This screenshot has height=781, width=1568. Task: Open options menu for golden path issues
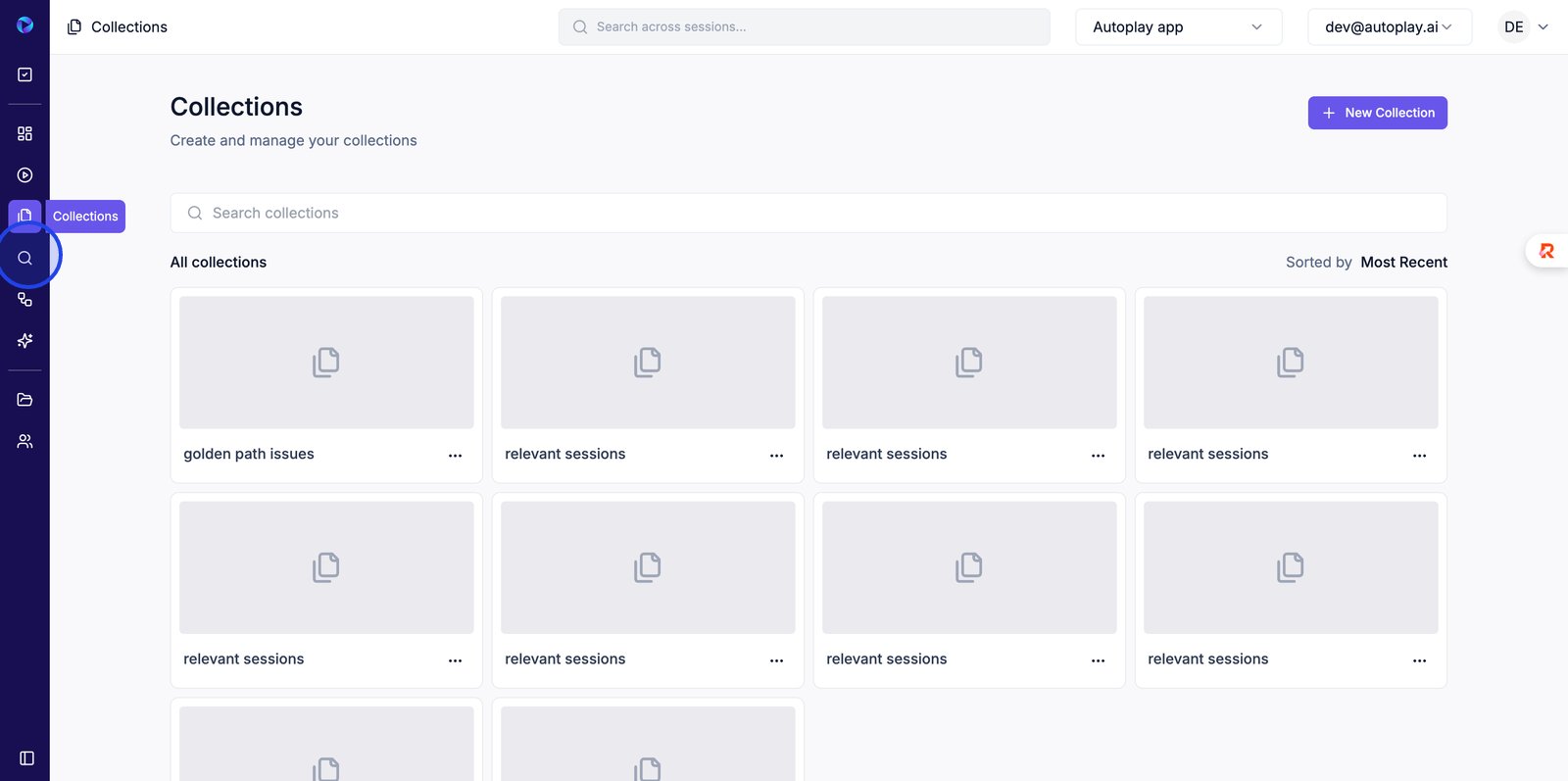(x=455, y=456)
